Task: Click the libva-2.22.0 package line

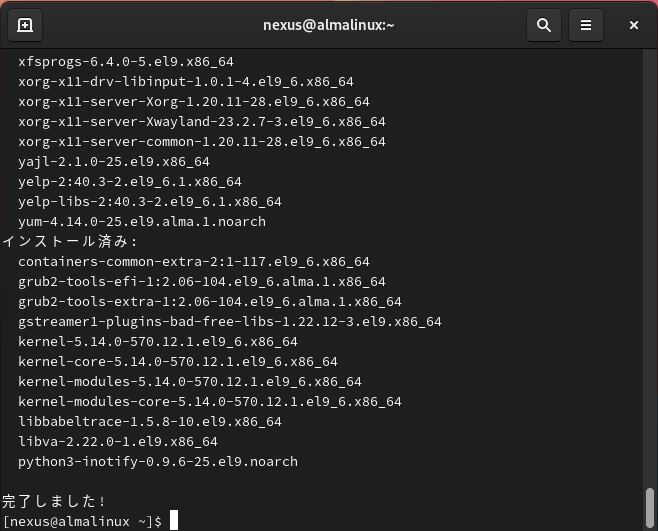Action: (x=118, y=441)
